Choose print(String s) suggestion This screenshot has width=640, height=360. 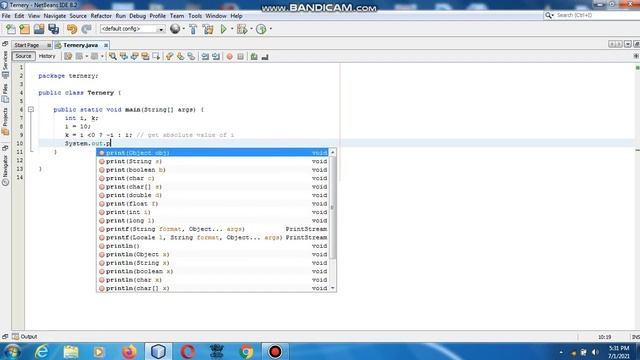click(x=213, y=161)
